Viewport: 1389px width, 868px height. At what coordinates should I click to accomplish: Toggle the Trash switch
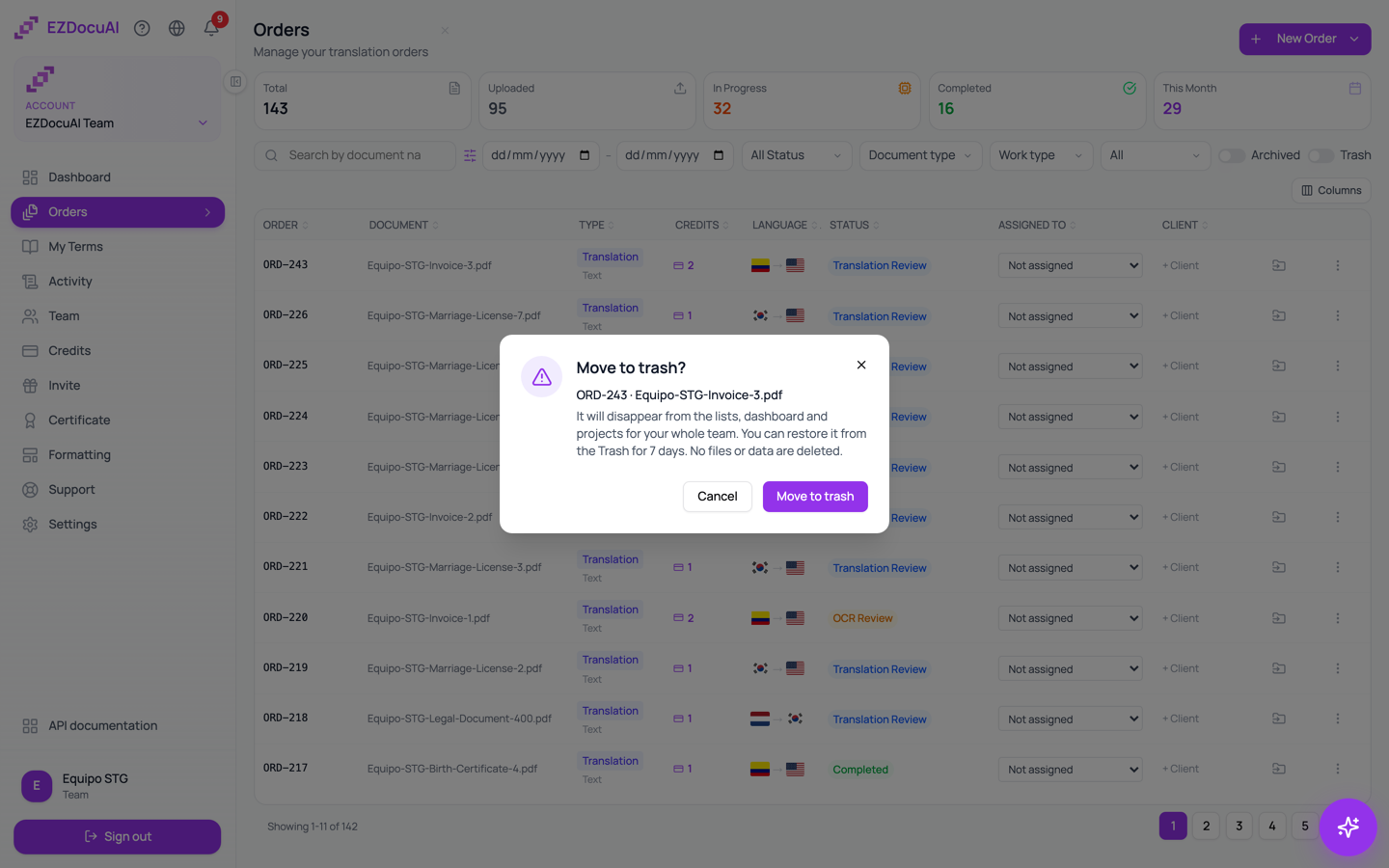click(x=1321, y=155)
